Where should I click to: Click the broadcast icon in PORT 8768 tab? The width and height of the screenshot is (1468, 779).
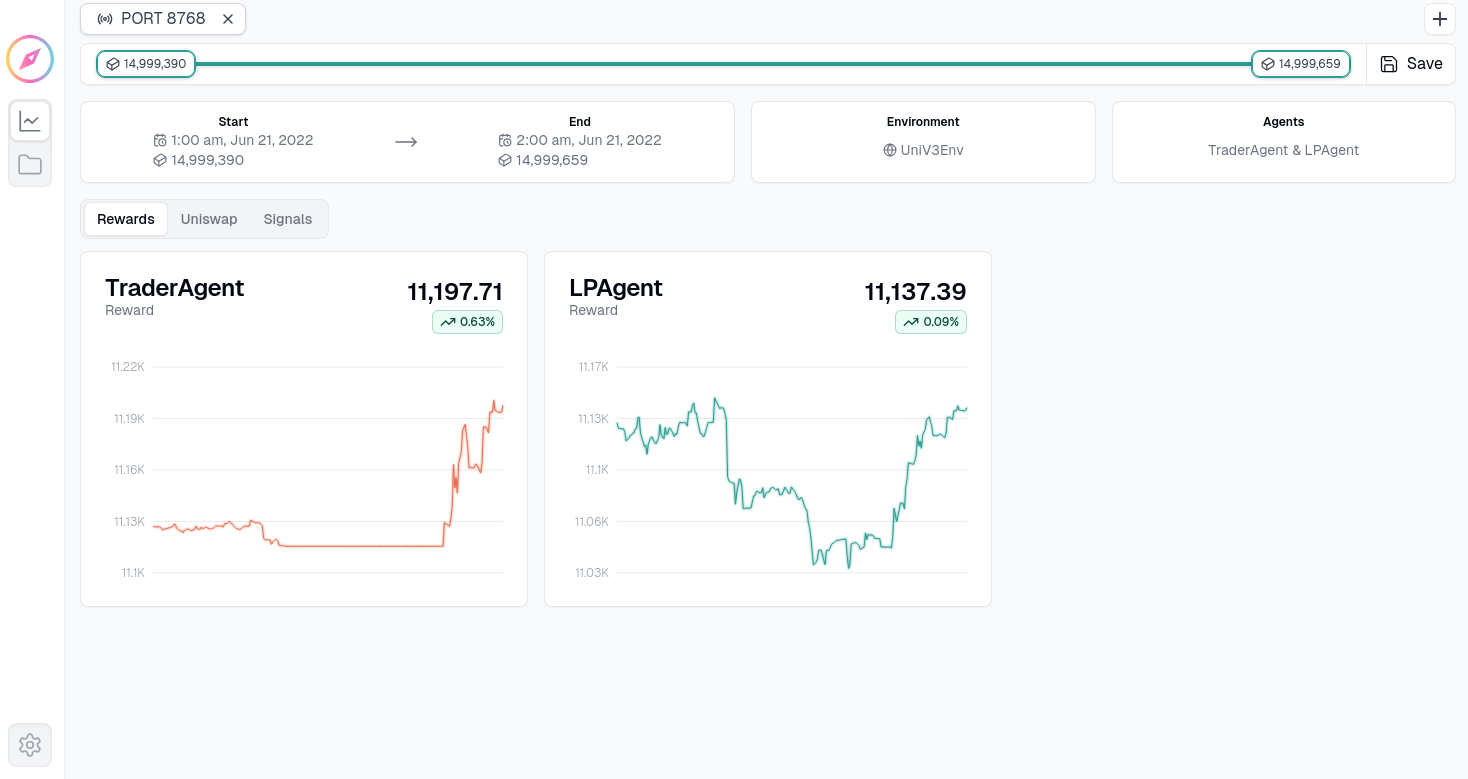pyautogui.click(x=105, y=19)
